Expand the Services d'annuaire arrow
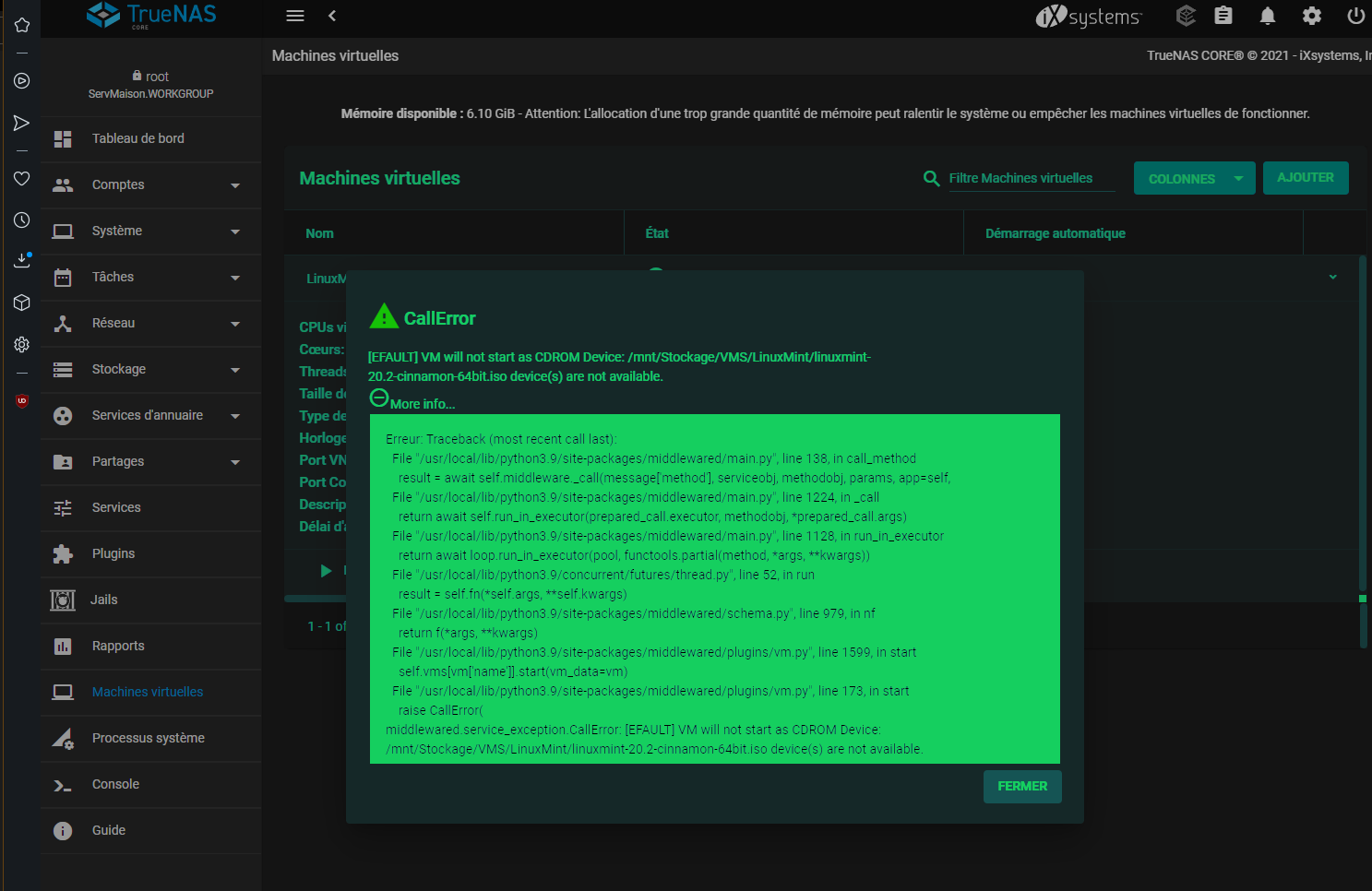The image size is (1372, 891). pos(235,416)
